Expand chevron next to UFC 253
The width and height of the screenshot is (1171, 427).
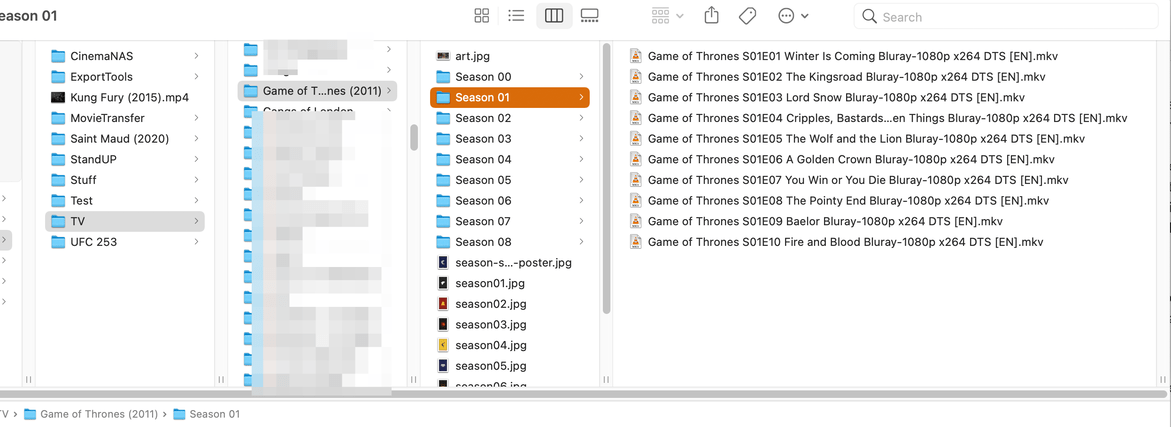pyautogui.click(x=196, y=242)
